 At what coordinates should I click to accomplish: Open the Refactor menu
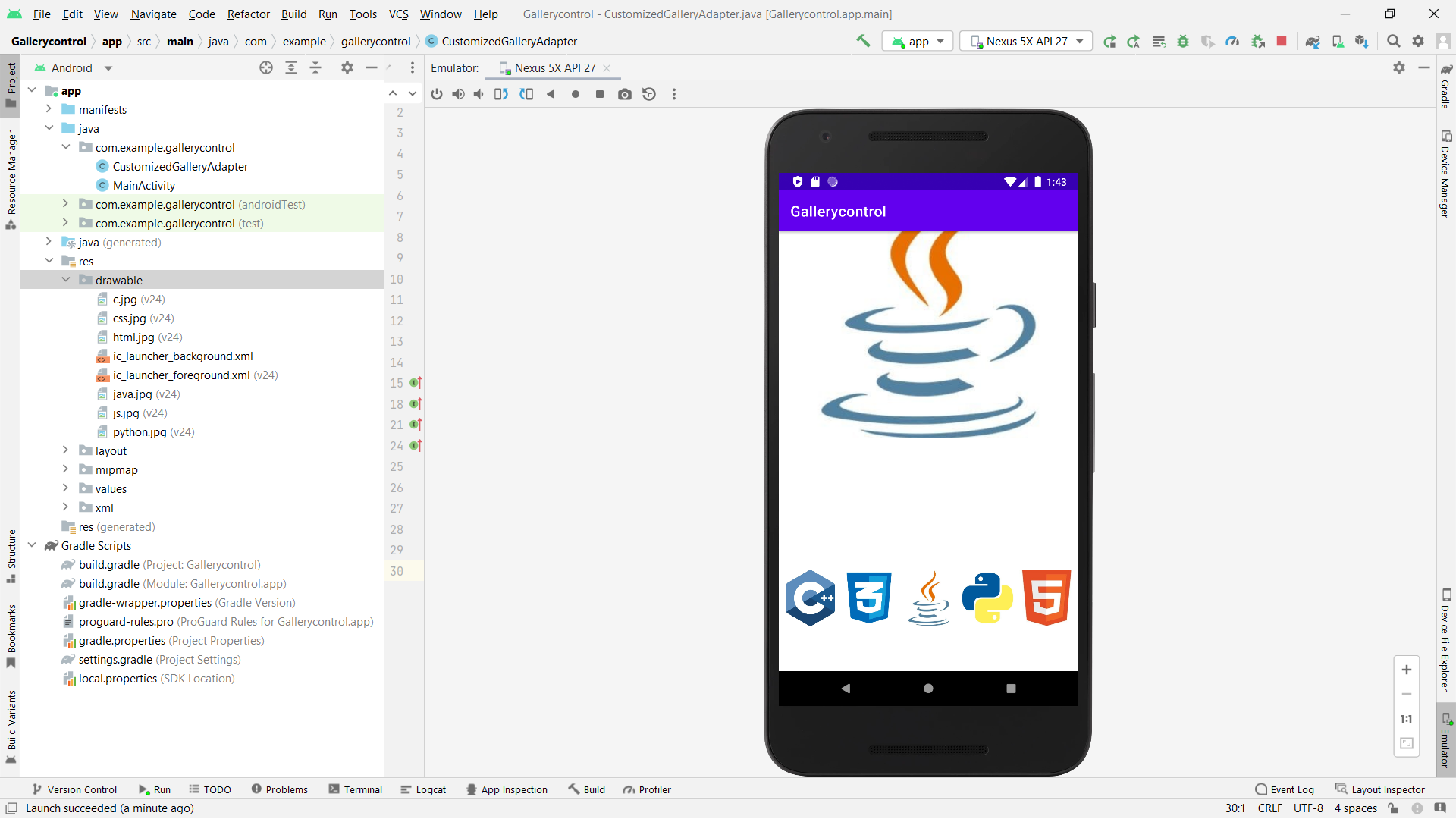click(x=248, y=14)
